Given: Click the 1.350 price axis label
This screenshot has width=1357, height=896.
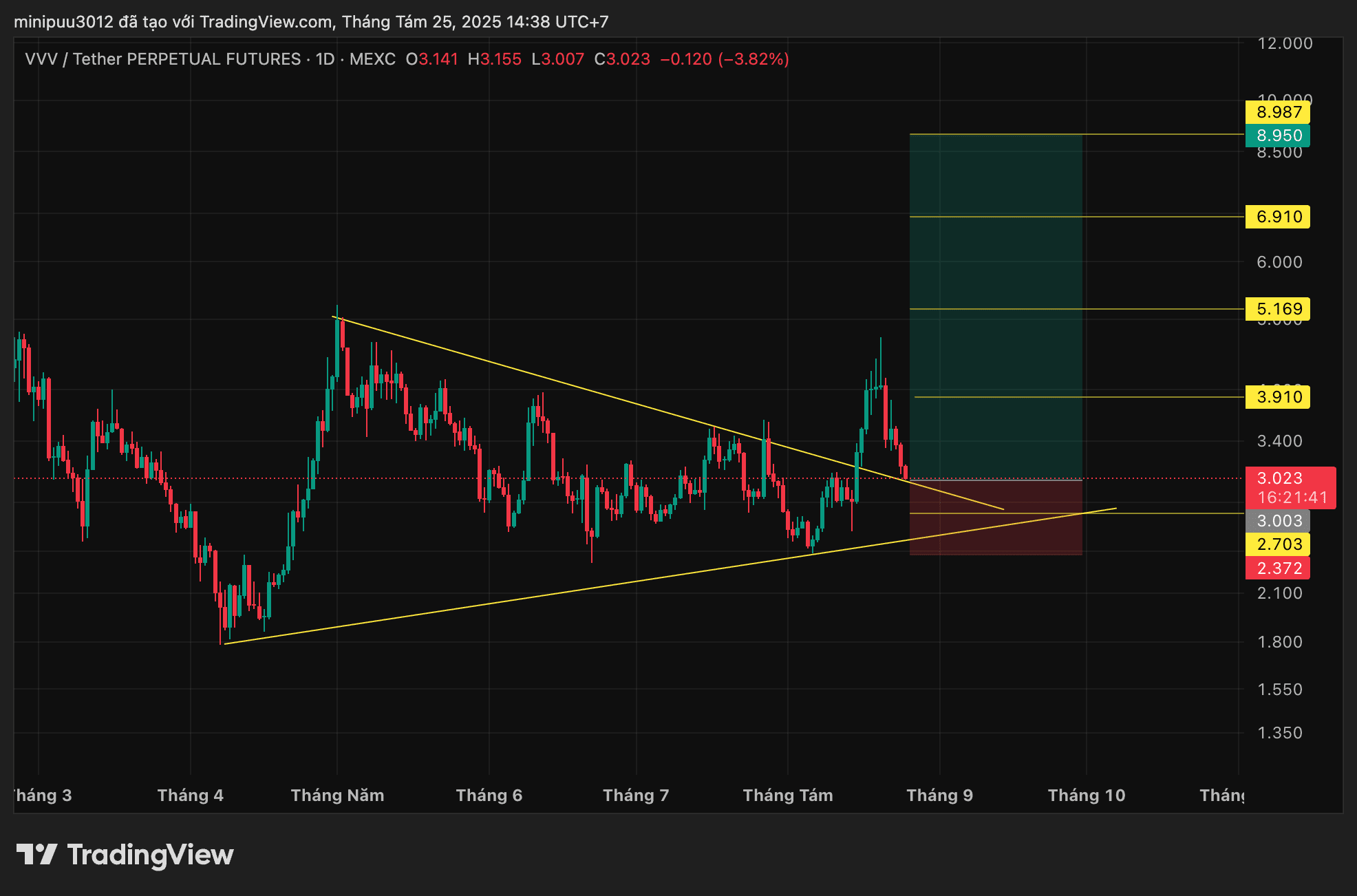Looking at the screenshot, I should click(x=1279, y=733).
